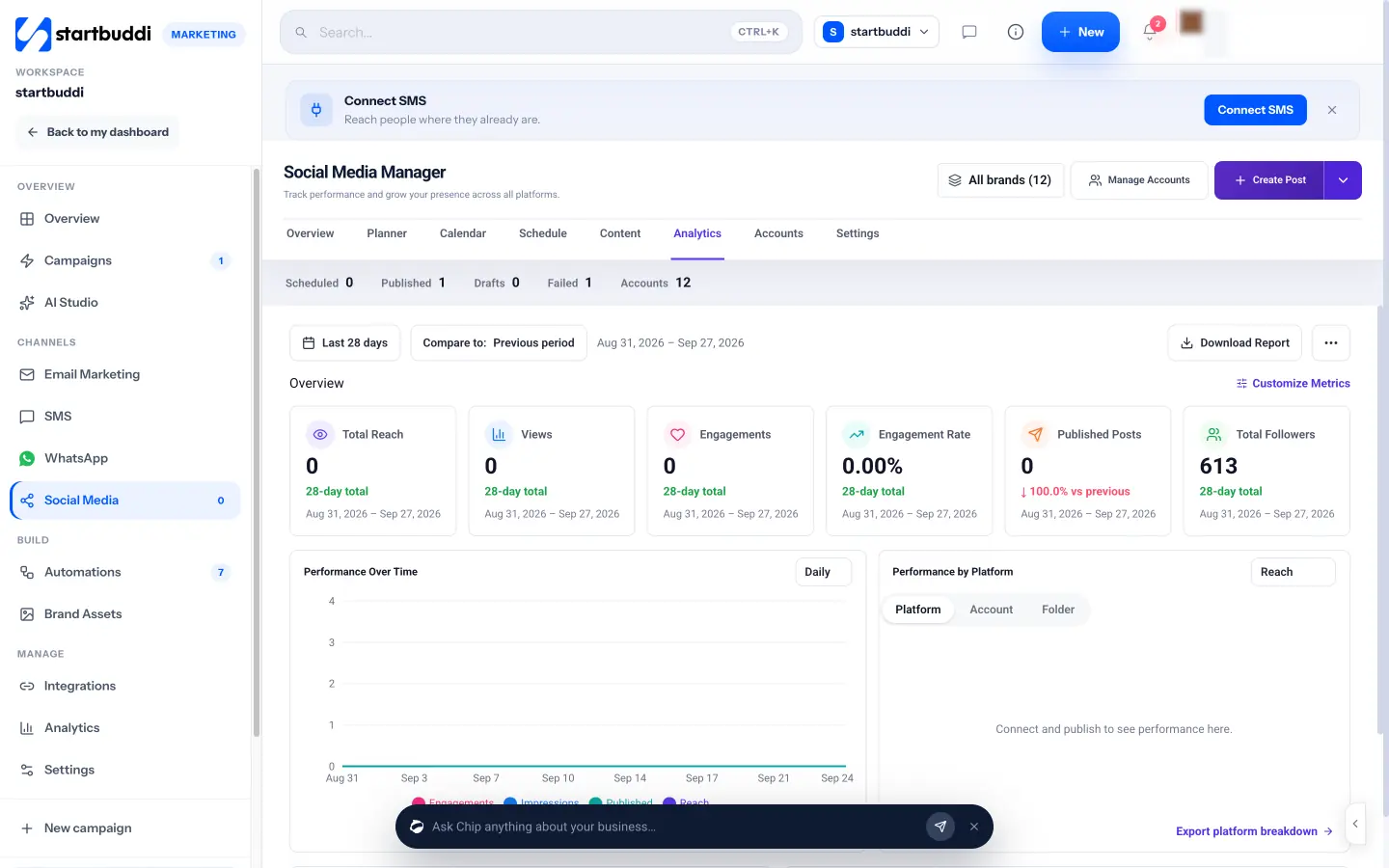Click the blue New button
Viewport: 1389px width, 868px height.
click(x=1080, y=32)
